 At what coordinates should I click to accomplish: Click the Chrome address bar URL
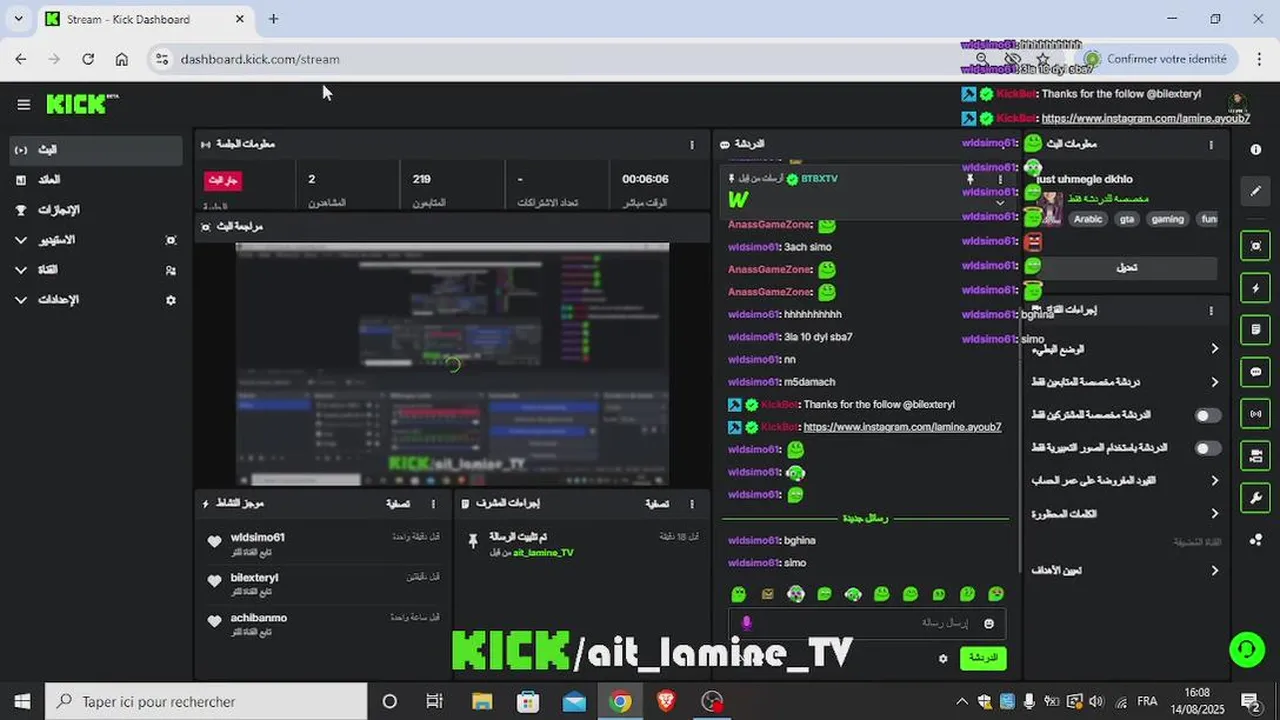[x=260, y=60]
